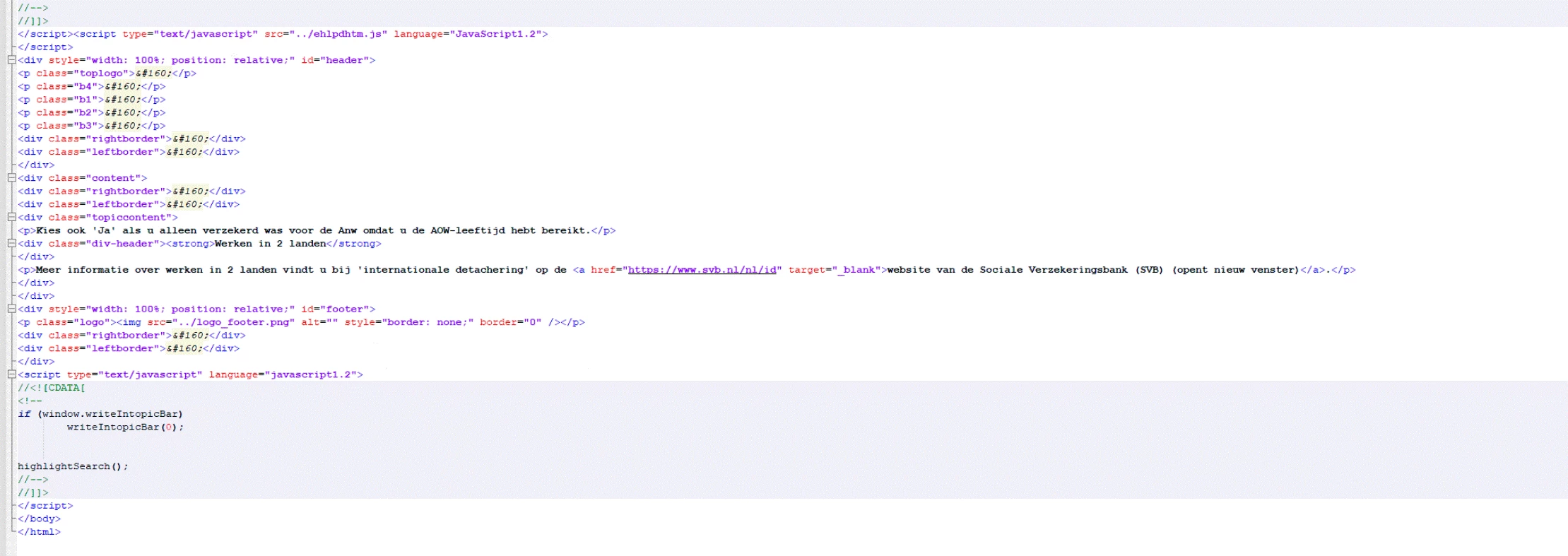Click the id="footer" attribute text
This screenshot has height=556, width=1568.
pos(335,309)
